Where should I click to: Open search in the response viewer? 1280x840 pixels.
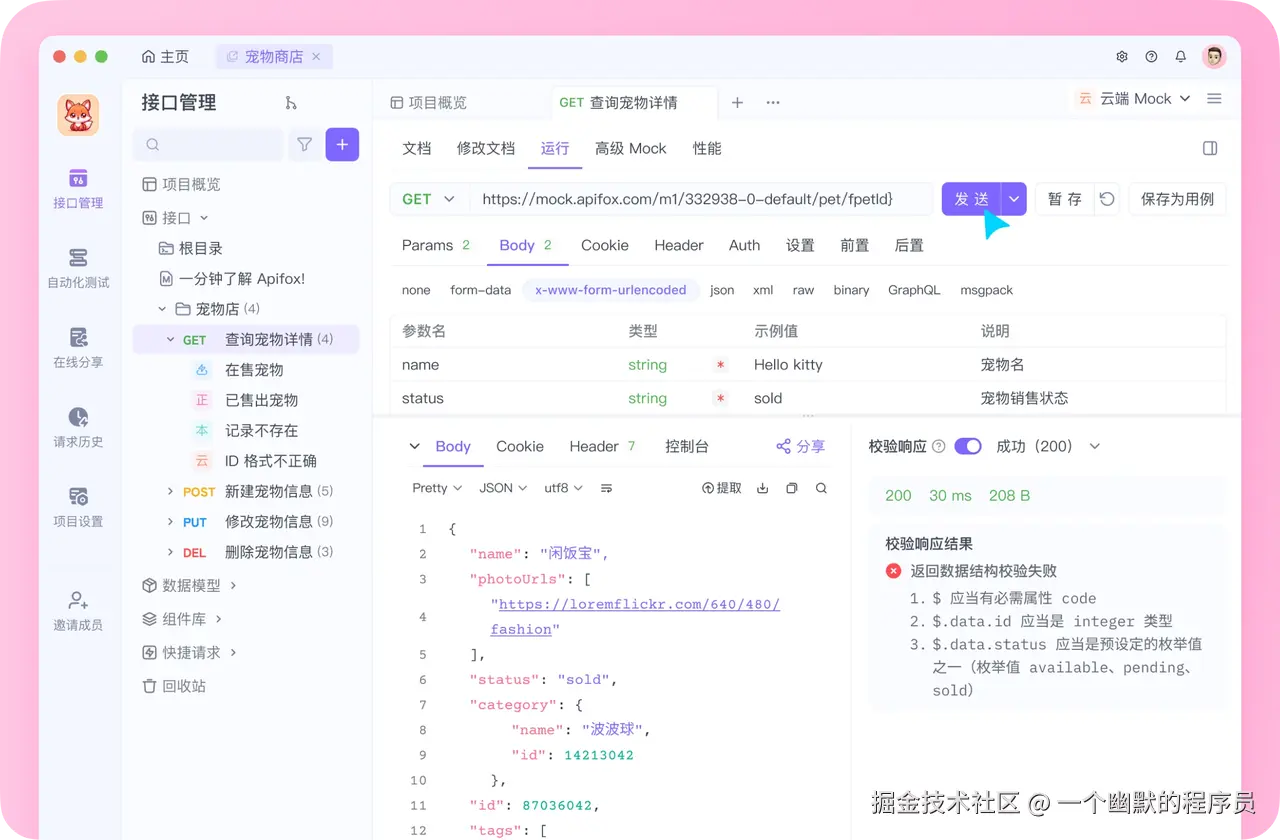coord(820,488)
